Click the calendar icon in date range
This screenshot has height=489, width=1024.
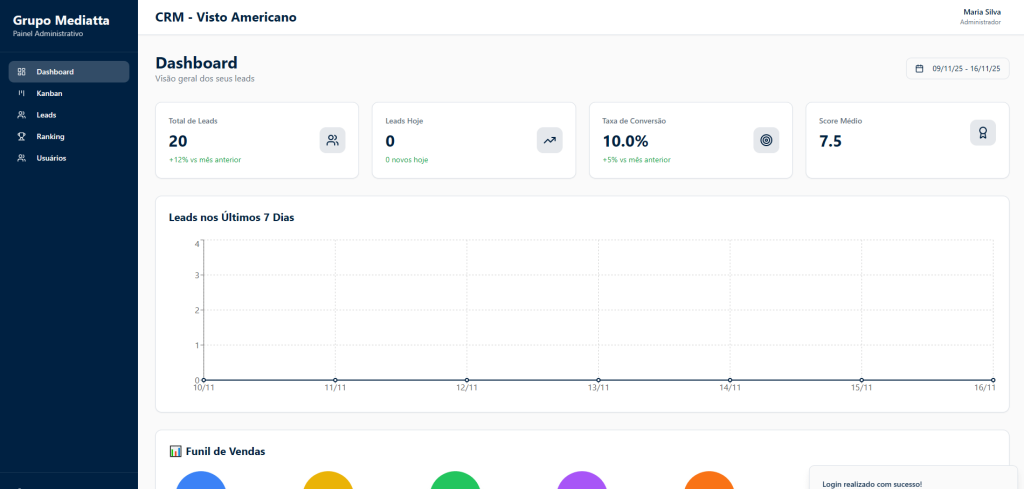(920, 69)
